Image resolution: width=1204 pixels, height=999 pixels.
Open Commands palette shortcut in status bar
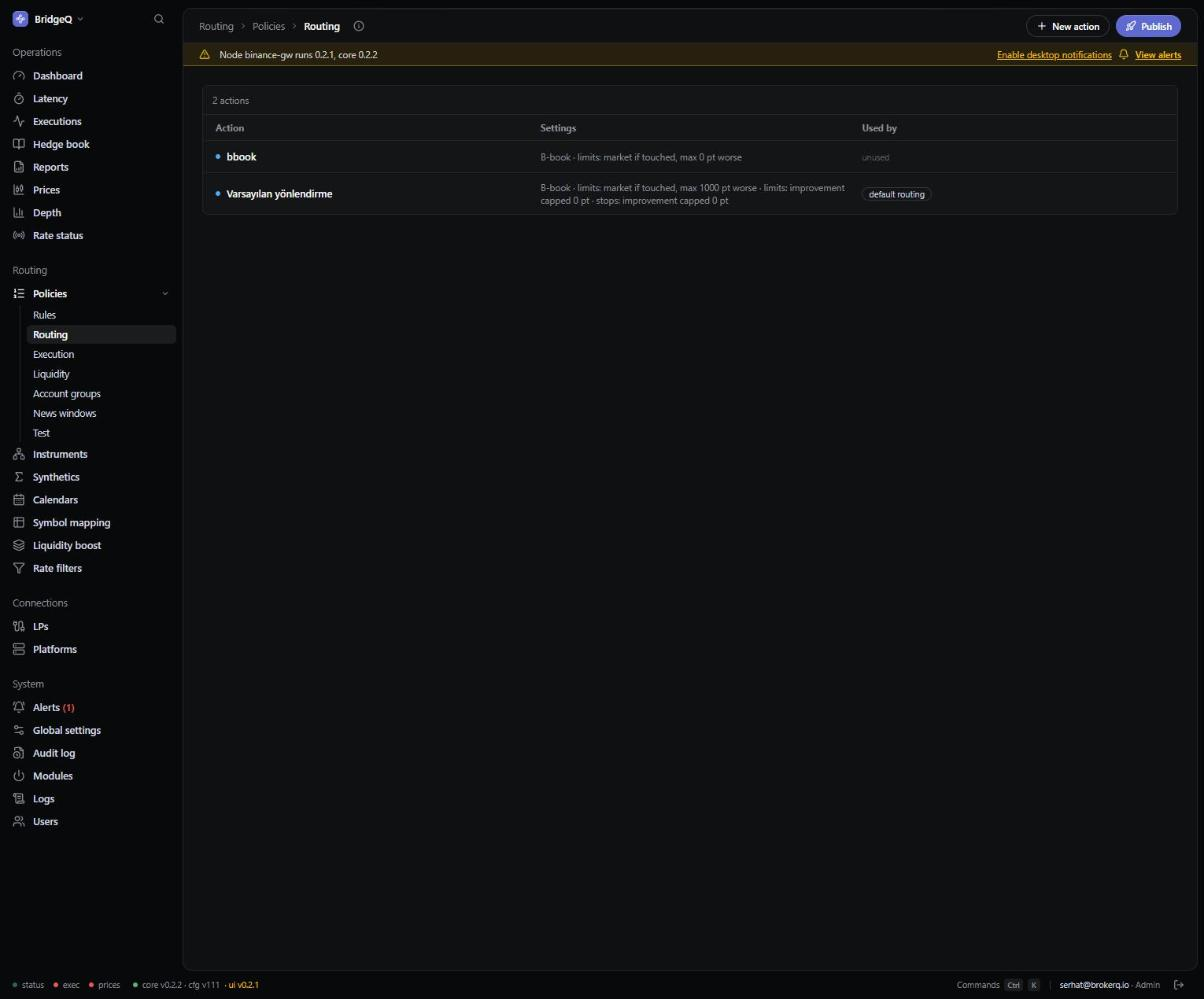click(998, 985)
